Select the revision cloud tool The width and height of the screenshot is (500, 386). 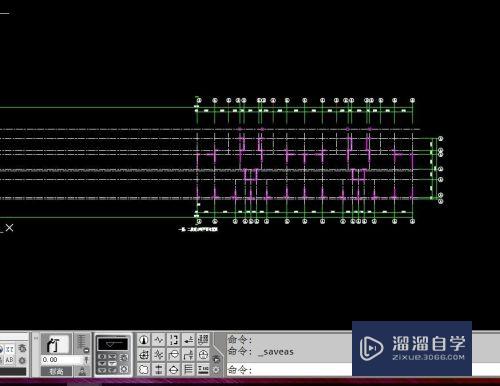point(143,370)
